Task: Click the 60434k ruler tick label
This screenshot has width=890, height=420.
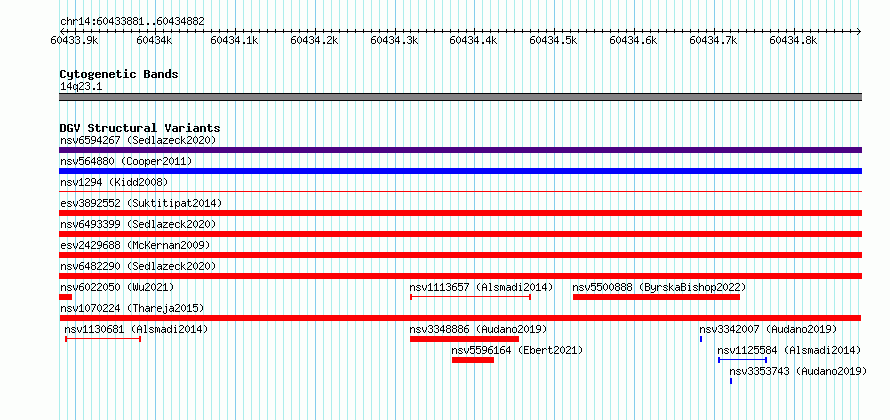Action: click(x=155, y=40)
